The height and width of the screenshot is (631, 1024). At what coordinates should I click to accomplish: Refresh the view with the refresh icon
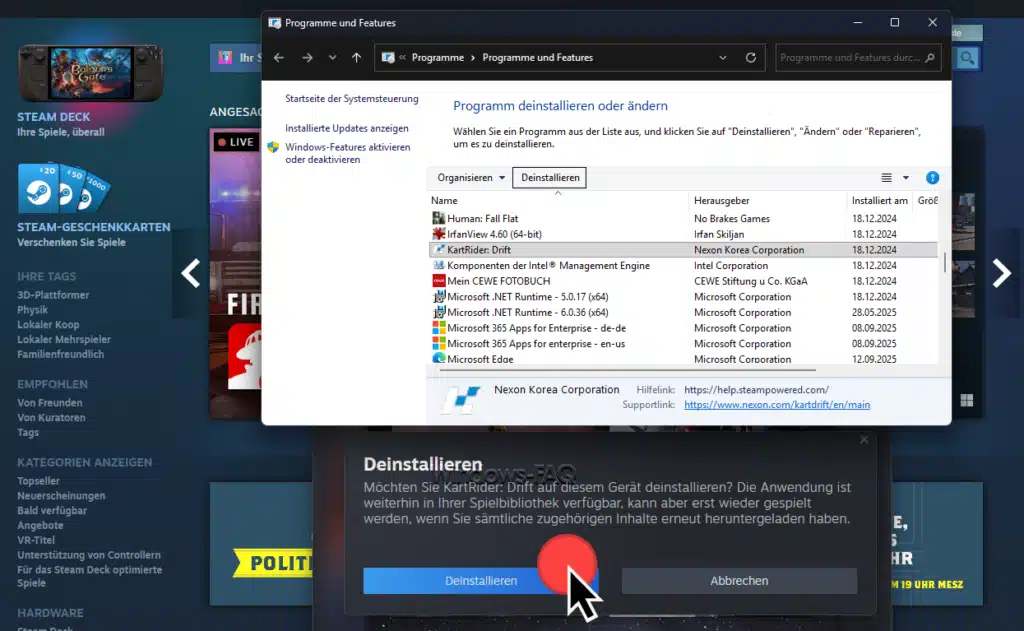(x=751, y=57)
